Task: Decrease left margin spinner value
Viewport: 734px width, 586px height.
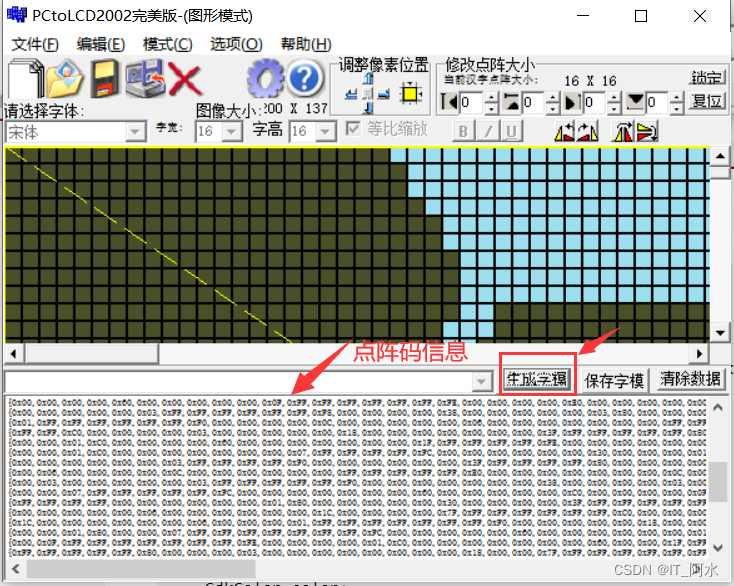Action: tap(491, 109)
